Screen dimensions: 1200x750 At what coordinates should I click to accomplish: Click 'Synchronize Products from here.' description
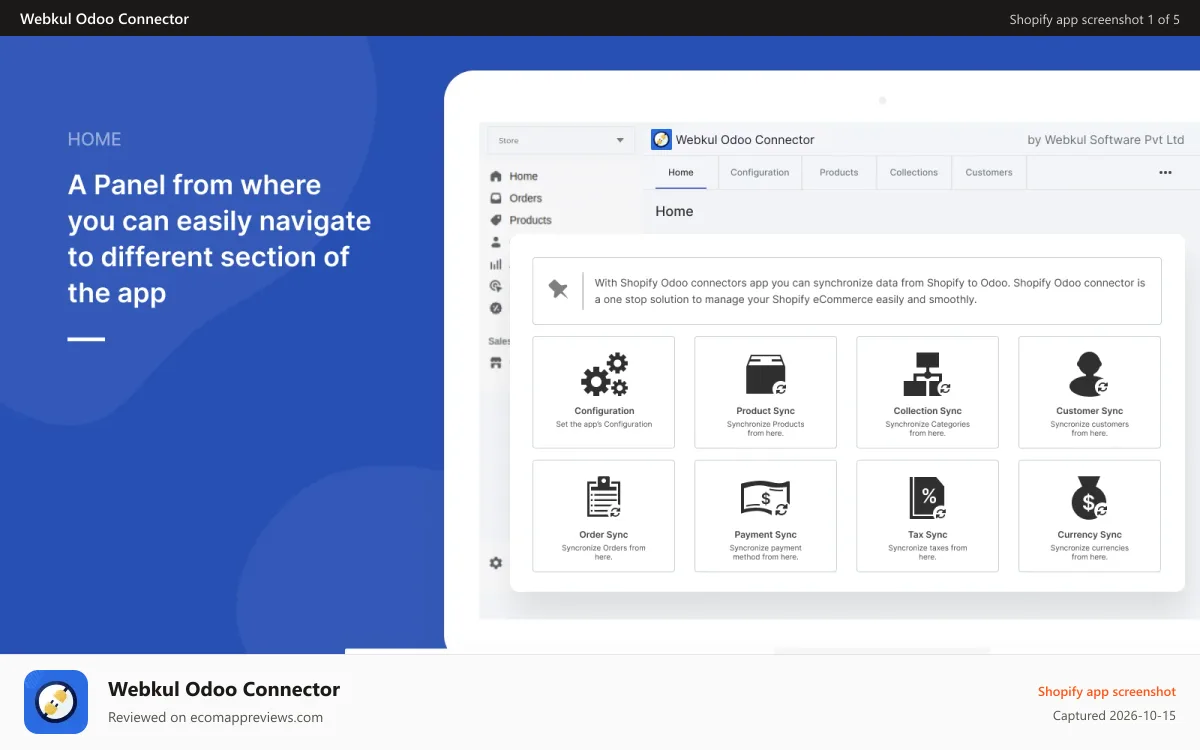click(x=766, y=429)
